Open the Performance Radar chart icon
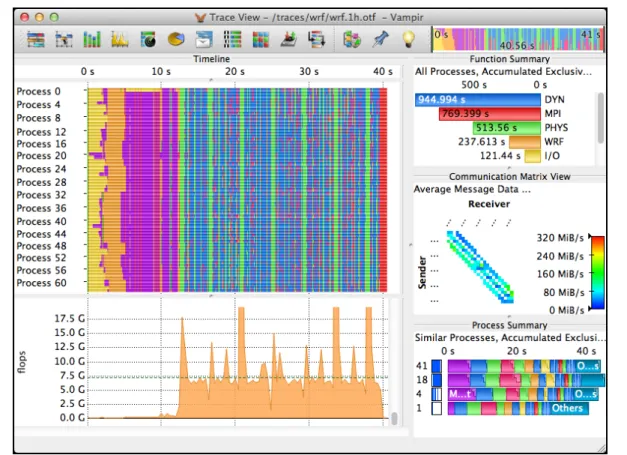This screenshot has width=627, height=455. (148, 40)
